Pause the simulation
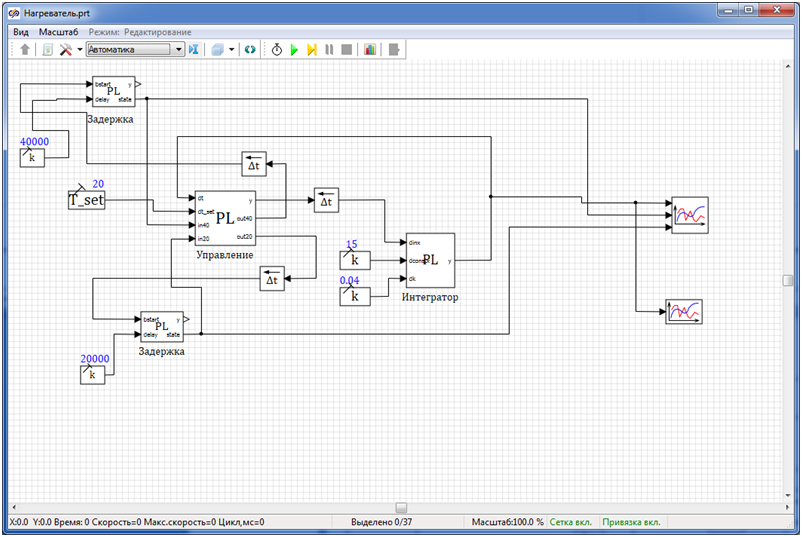Screen dimensions: 802x537 point(329,50)
